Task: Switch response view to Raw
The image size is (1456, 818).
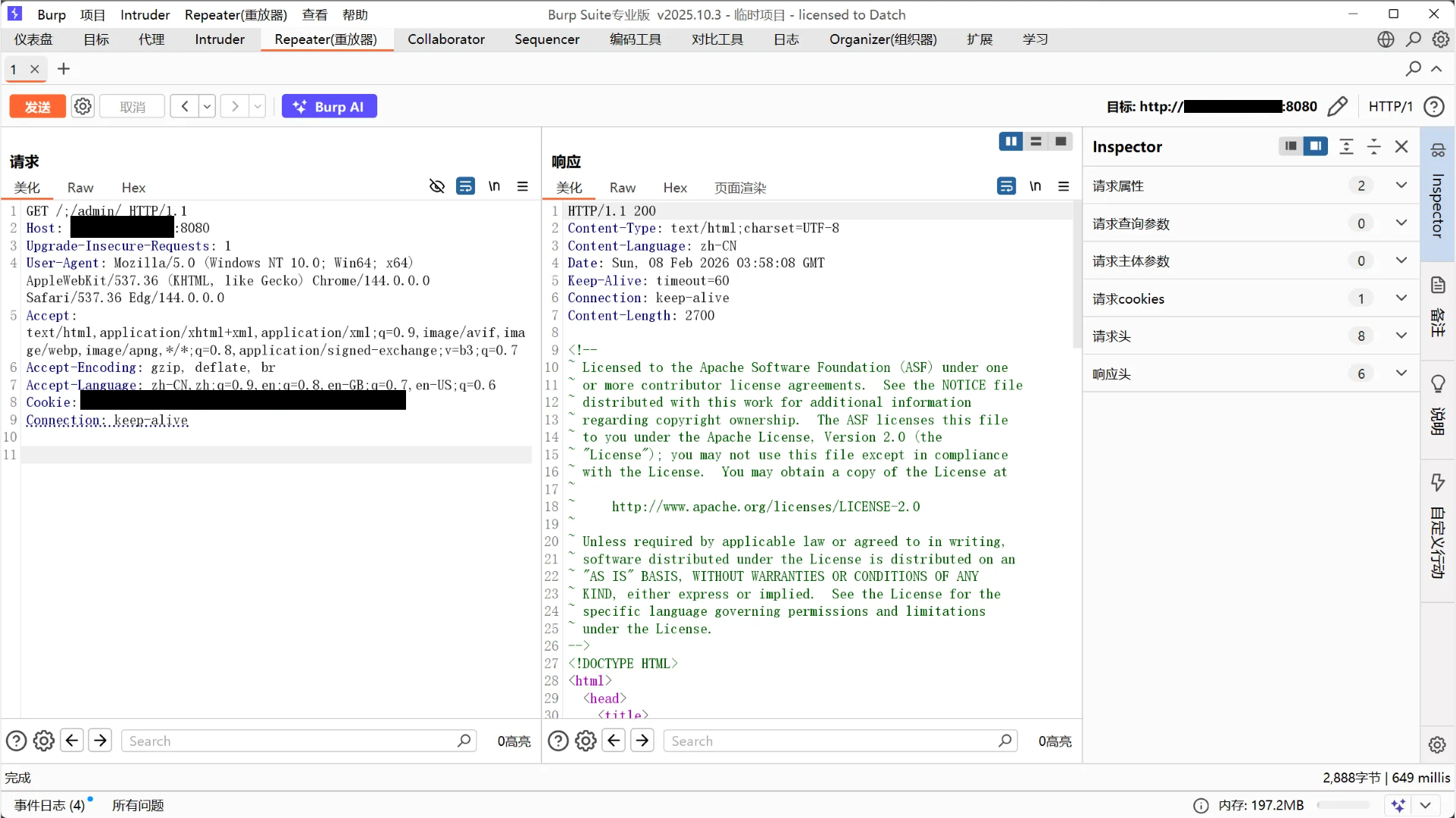Action: pos(623,188)
